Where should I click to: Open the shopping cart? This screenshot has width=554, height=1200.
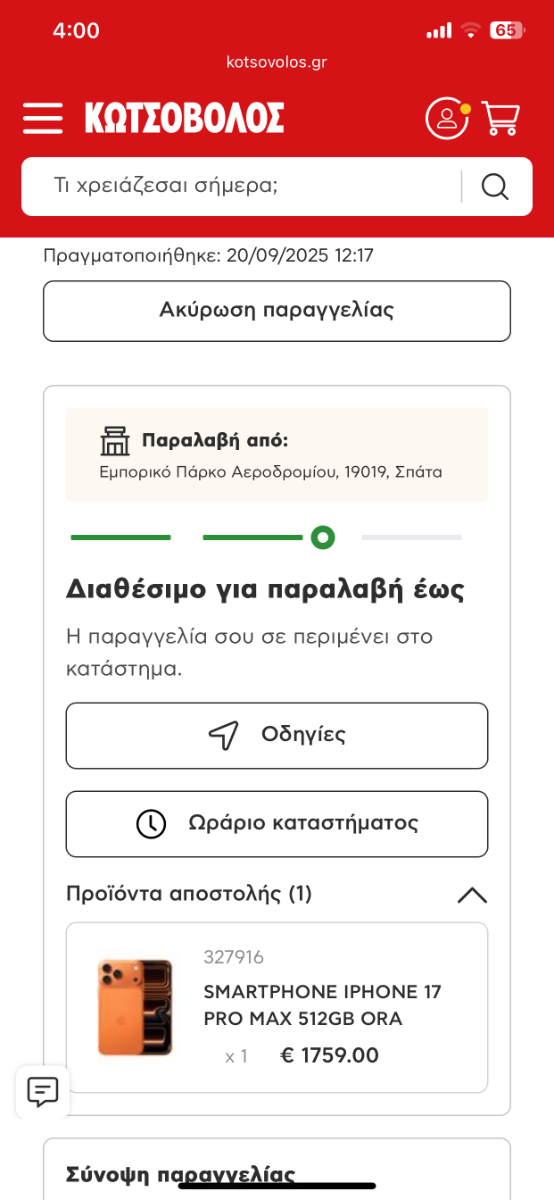(x=501, y=118)
